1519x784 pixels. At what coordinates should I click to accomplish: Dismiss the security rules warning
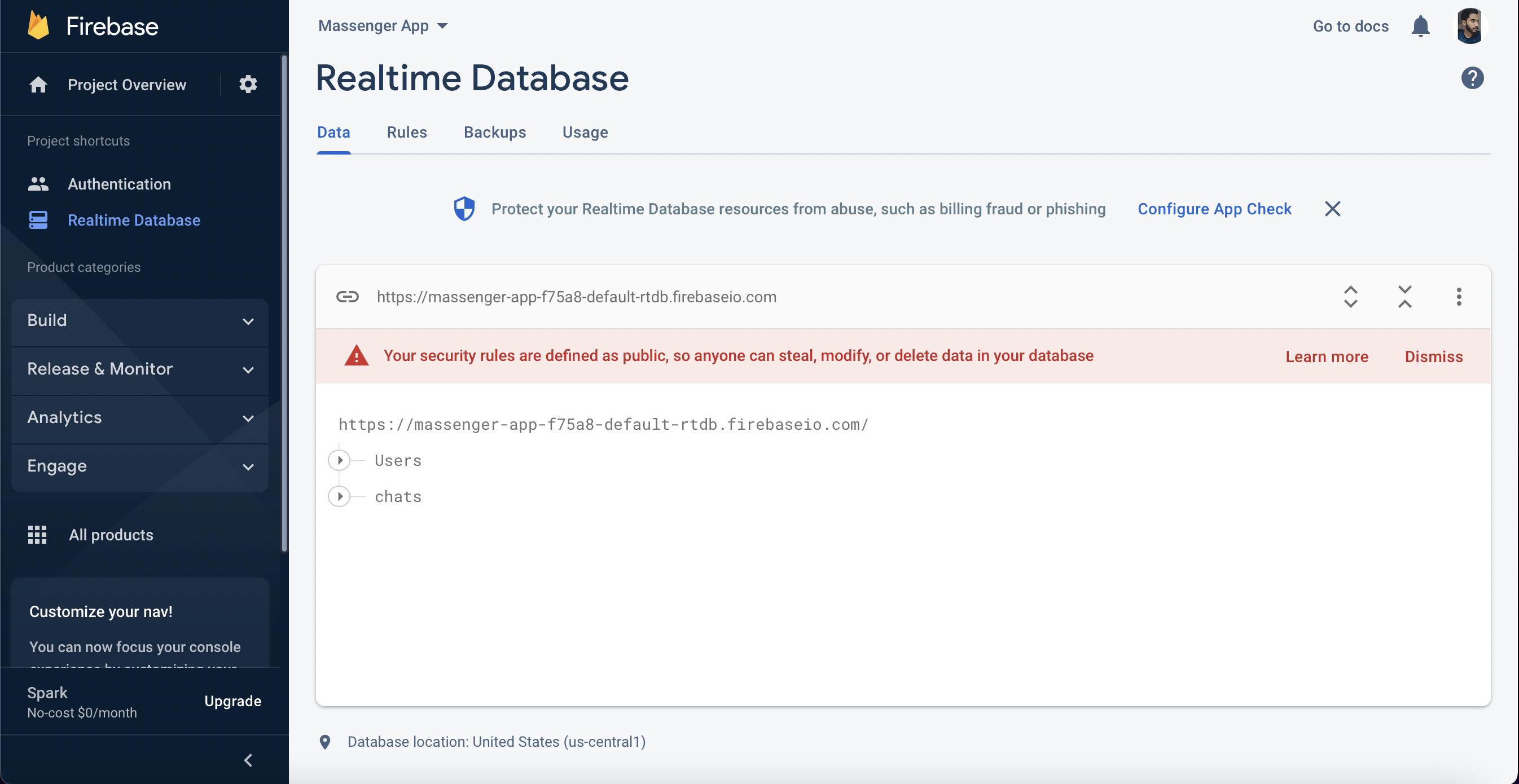[1433, 356]
